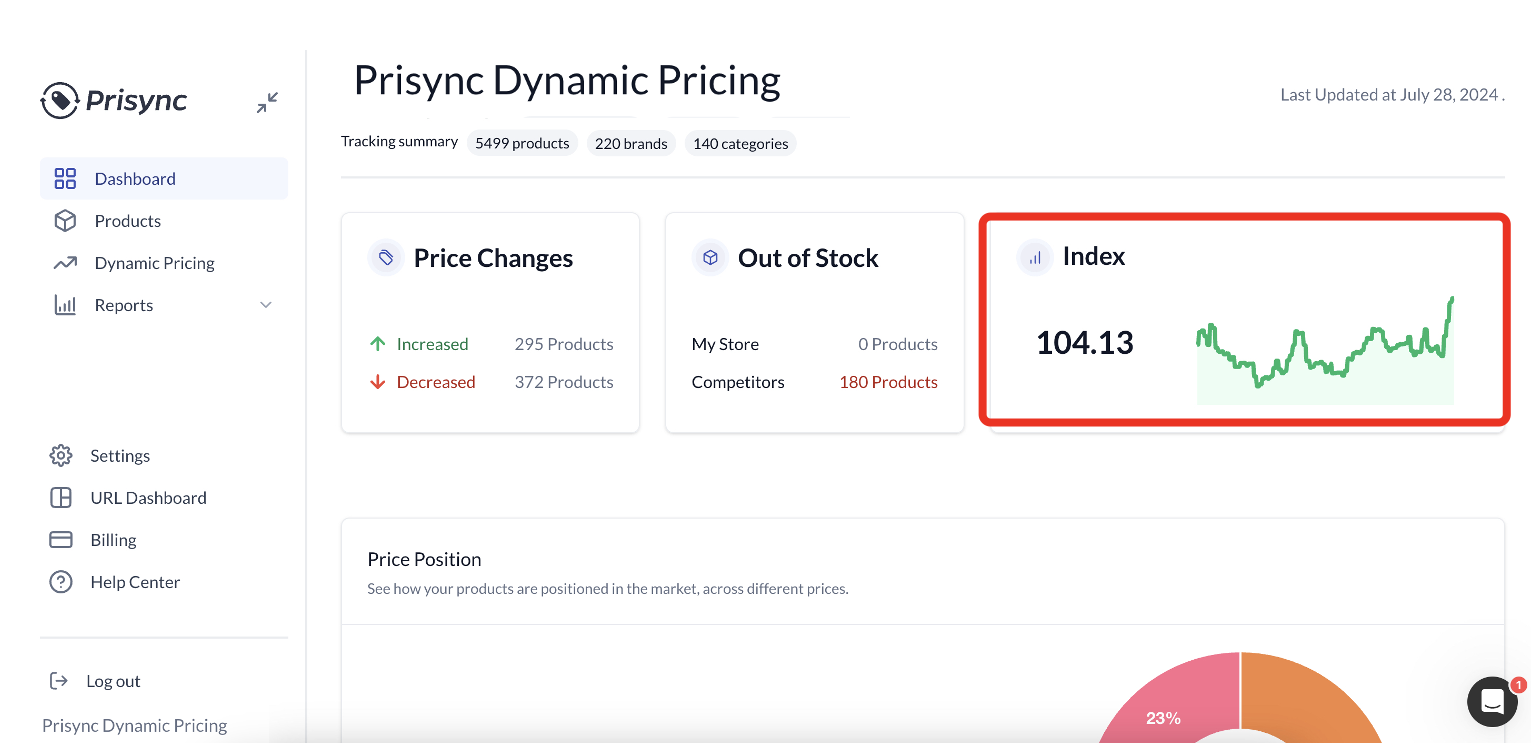Open the Products page
This screenshot has height=743, width=1538.
[127, 221]
